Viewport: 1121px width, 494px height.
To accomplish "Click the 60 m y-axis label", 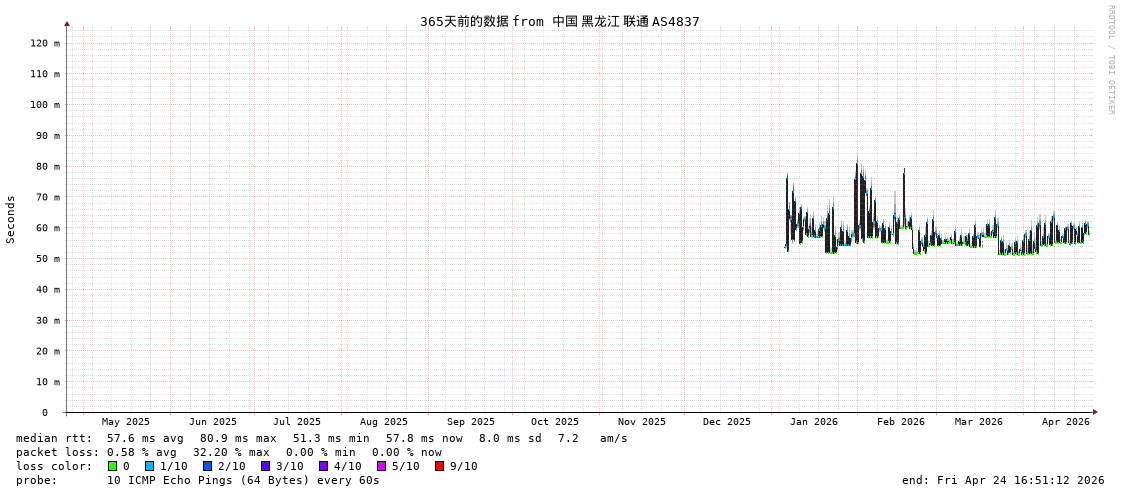I will point(45,228).
